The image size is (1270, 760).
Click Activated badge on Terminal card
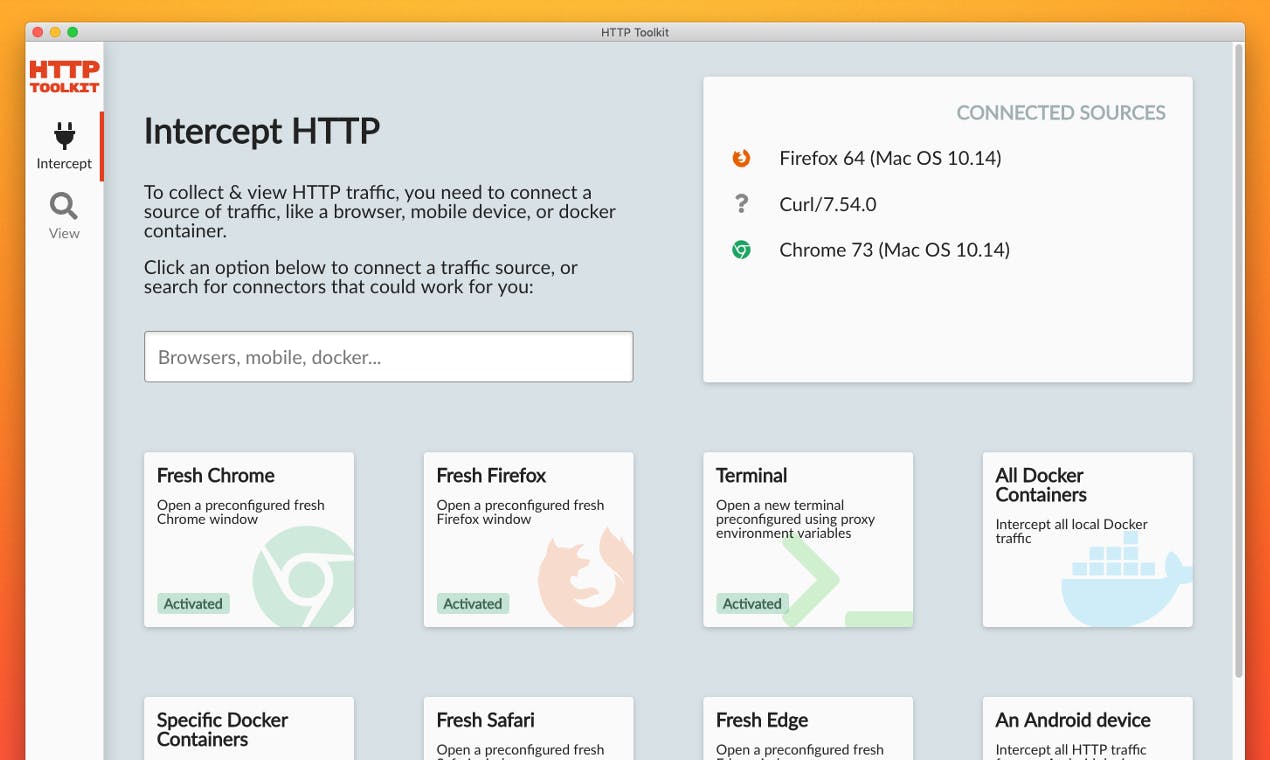point(752,604)
